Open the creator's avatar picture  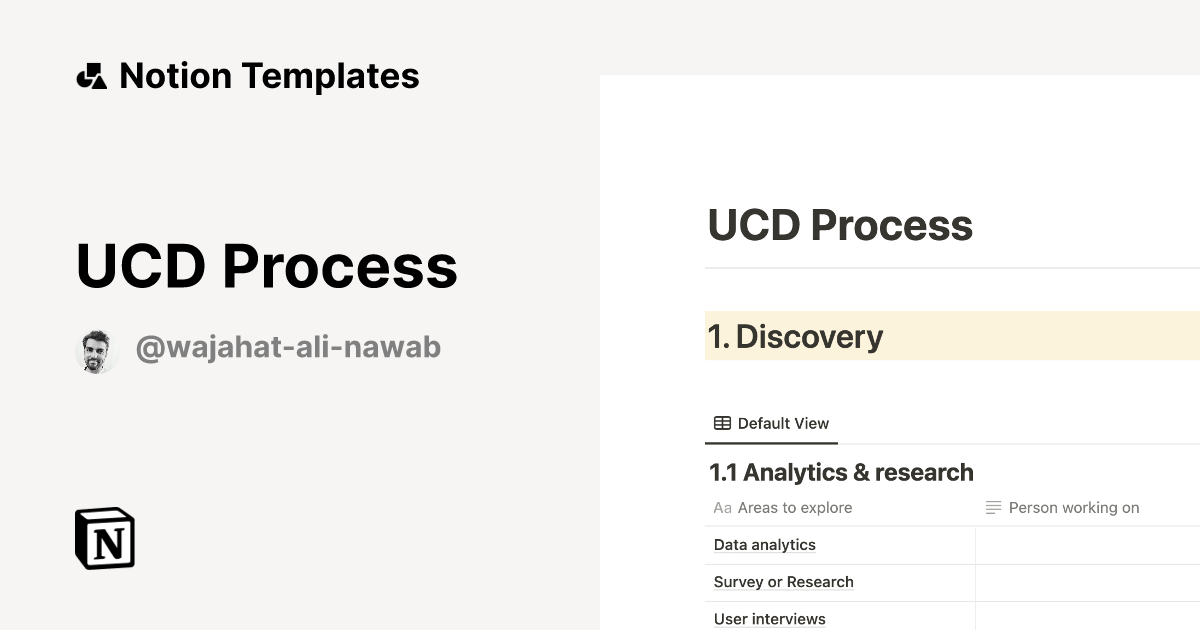pyautogui.click(x=97, y=349)
